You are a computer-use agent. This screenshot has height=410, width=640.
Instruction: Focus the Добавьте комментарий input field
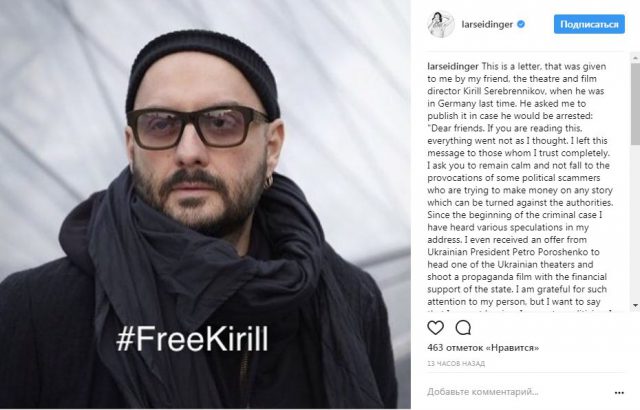518,392
